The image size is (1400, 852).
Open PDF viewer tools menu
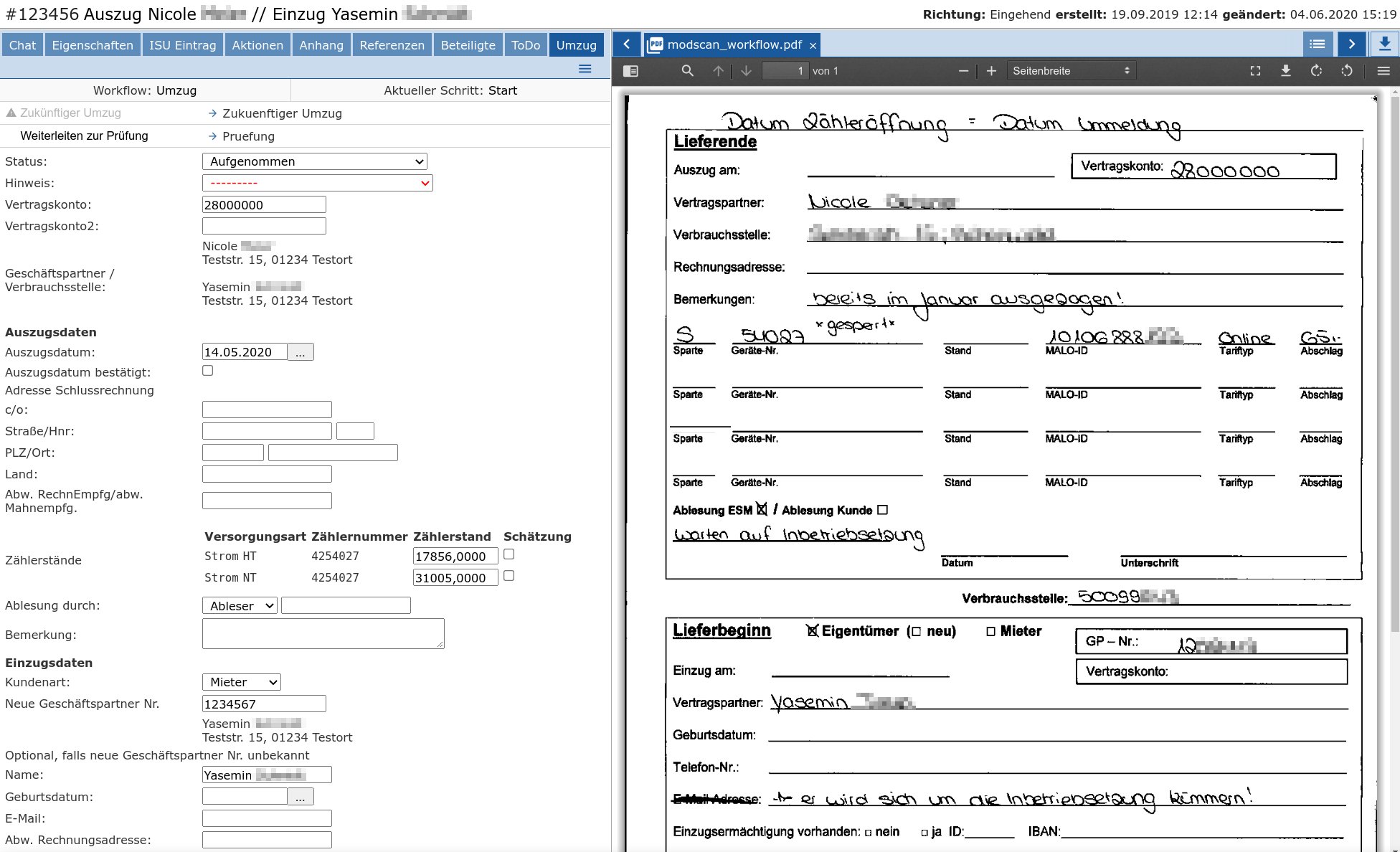(1384, 71)
